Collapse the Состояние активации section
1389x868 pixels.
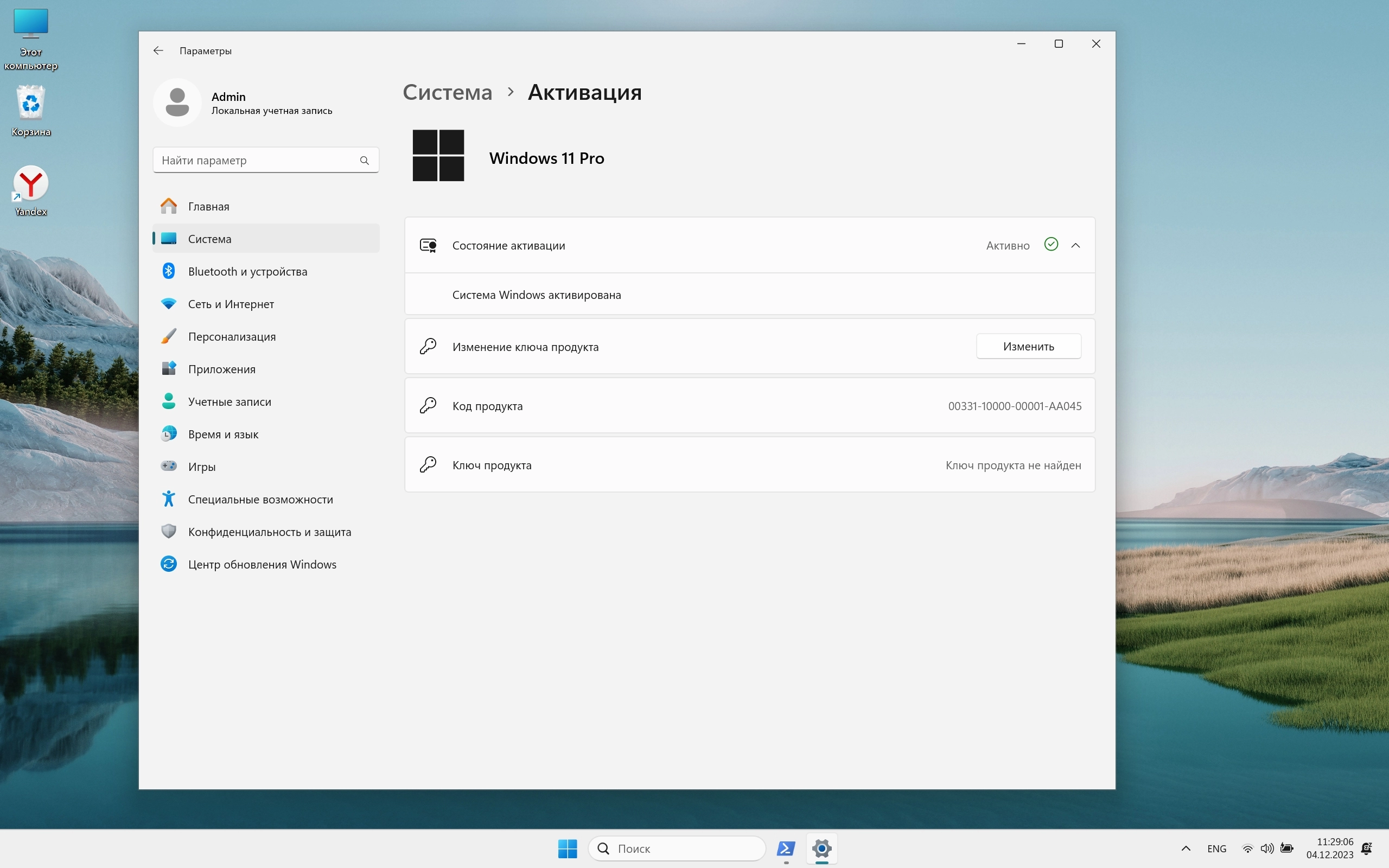(x=1075, y=246)
